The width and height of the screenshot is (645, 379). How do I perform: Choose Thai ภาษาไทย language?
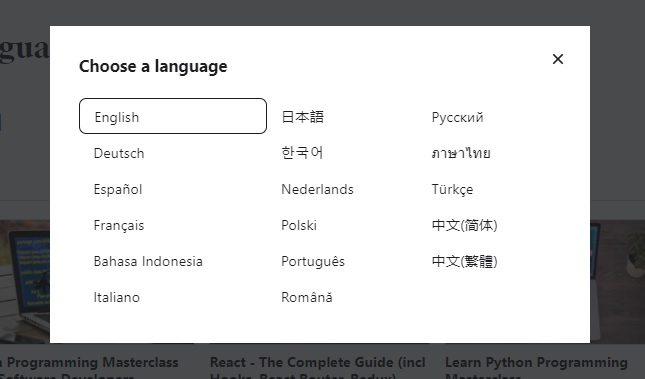[461, 153]
